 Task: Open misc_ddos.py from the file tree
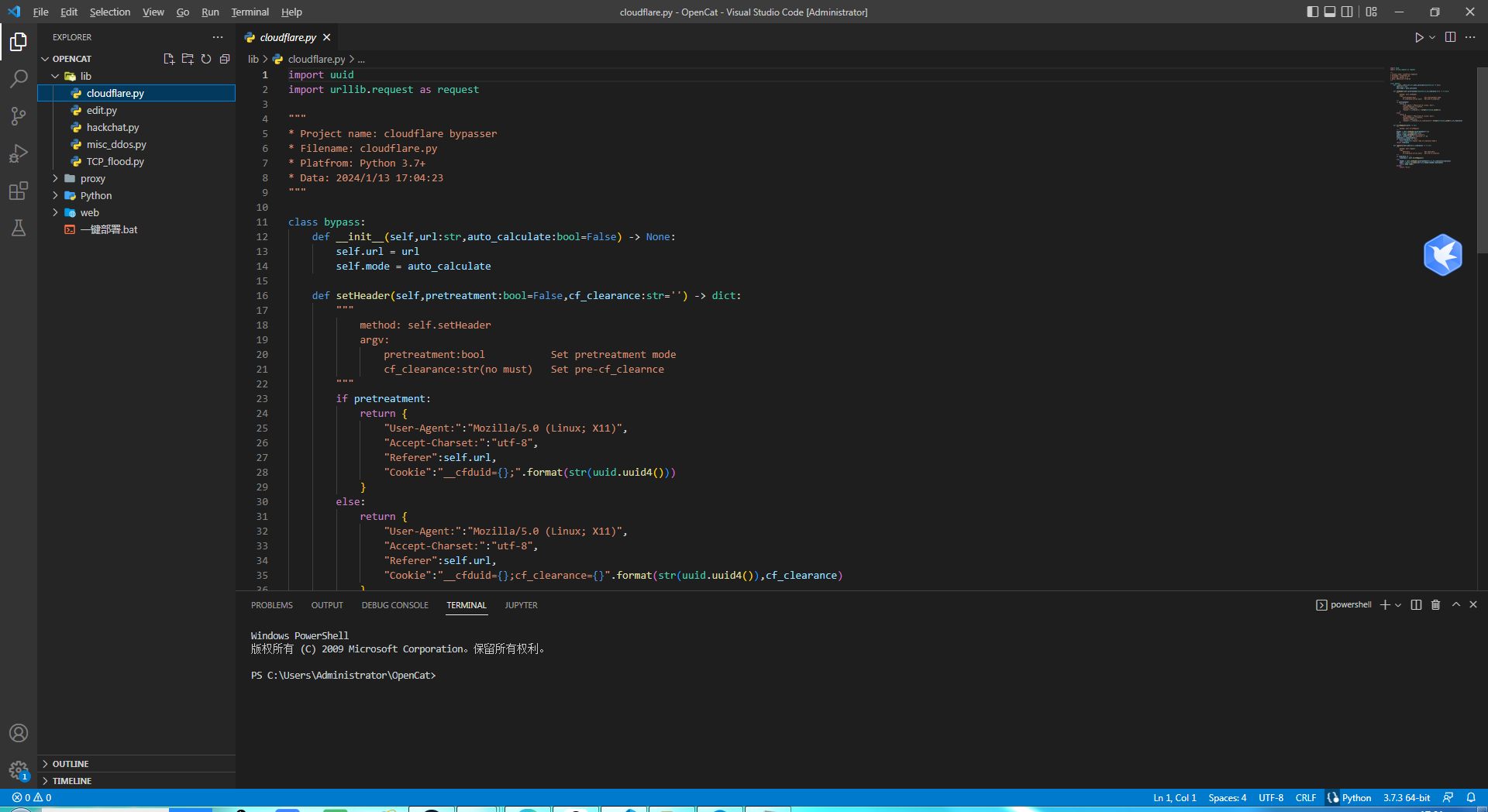tap(136, 144)
